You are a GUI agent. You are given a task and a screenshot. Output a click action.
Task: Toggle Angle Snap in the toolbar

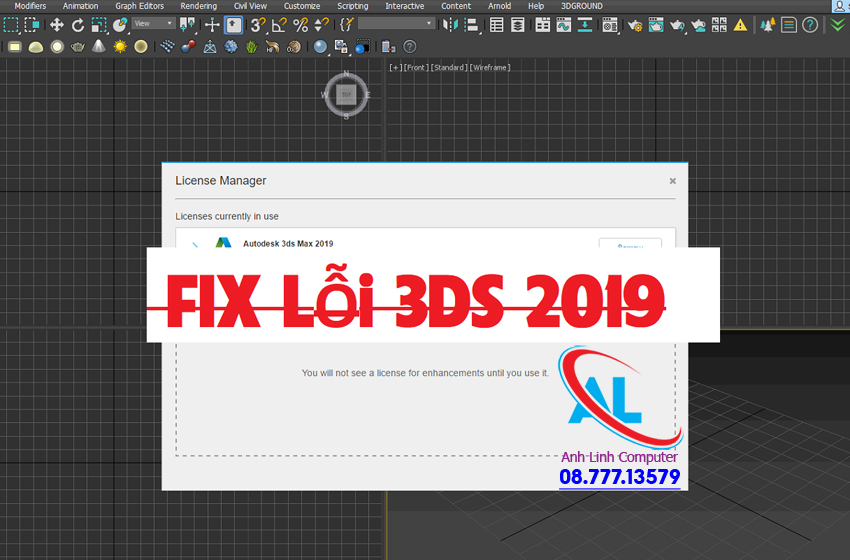(279, 25)
